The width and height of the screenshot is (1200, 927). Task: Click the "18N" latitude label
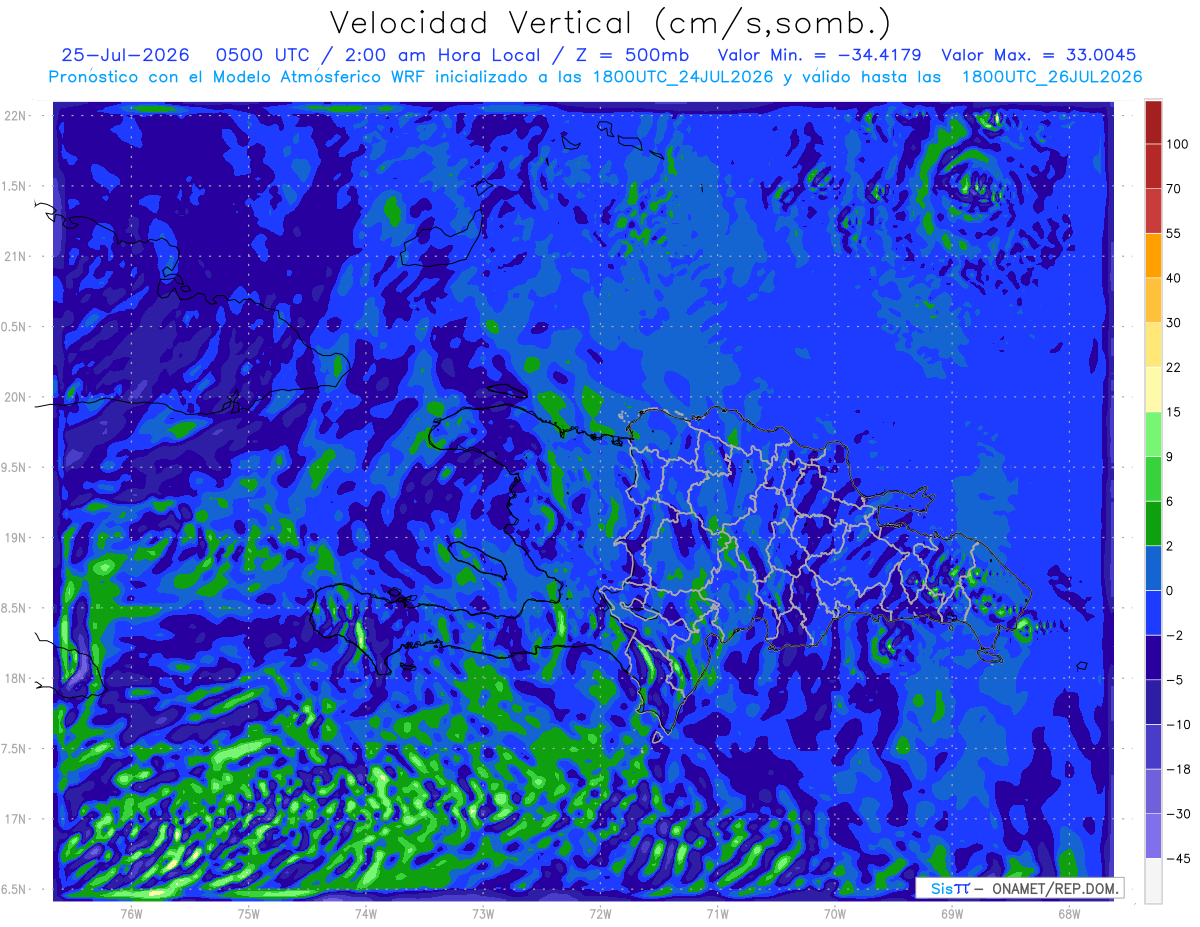point(14,679)
